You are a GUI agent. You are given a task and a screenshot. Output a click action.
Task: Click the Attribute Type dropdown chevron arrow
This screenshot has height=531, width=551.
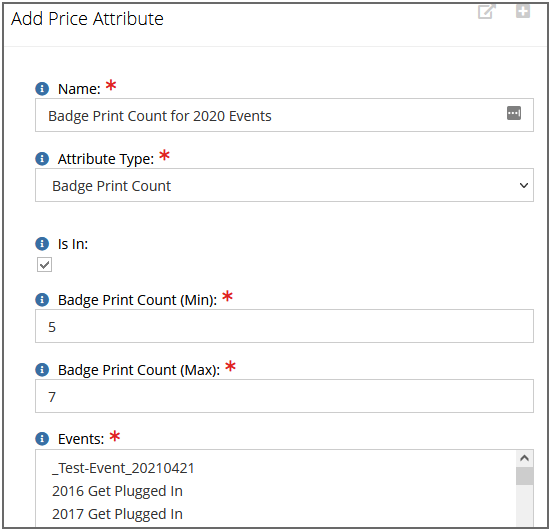[x=524, y=185]
